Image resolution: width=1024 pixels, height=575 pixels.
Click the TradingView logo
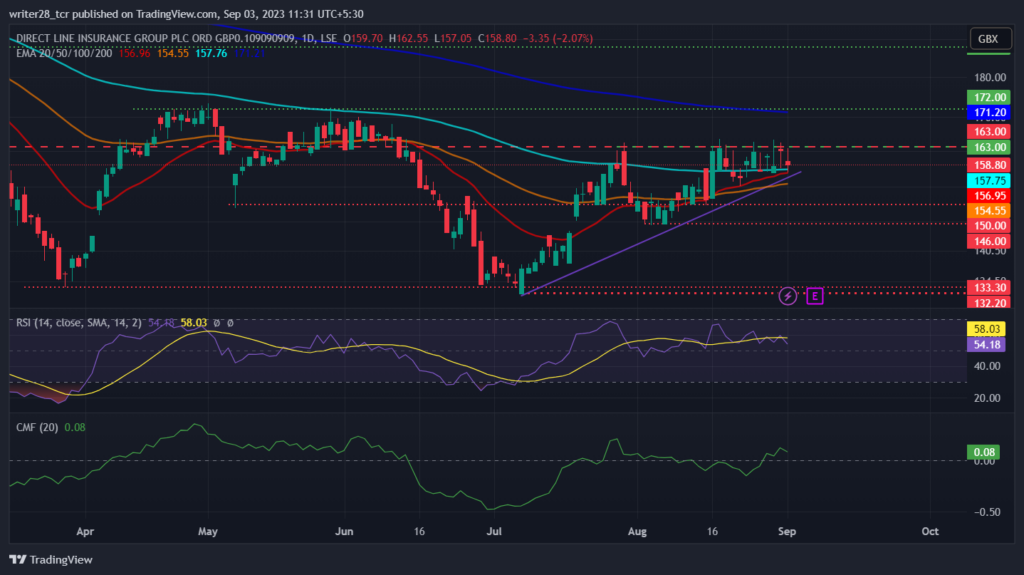[51, 560]
